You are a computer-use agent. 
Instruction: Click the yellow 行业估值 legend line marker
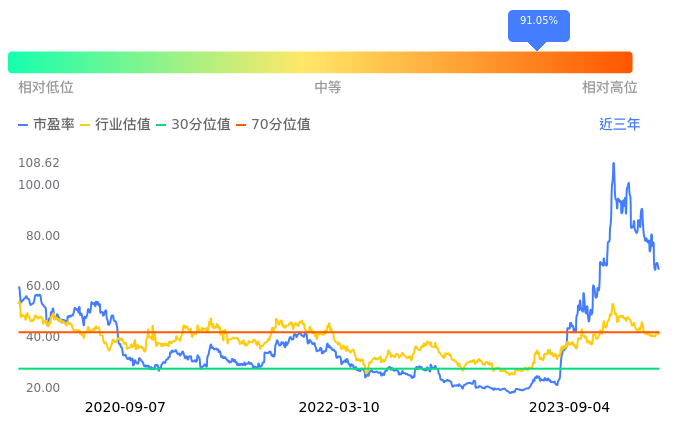[x=85, y=125]
